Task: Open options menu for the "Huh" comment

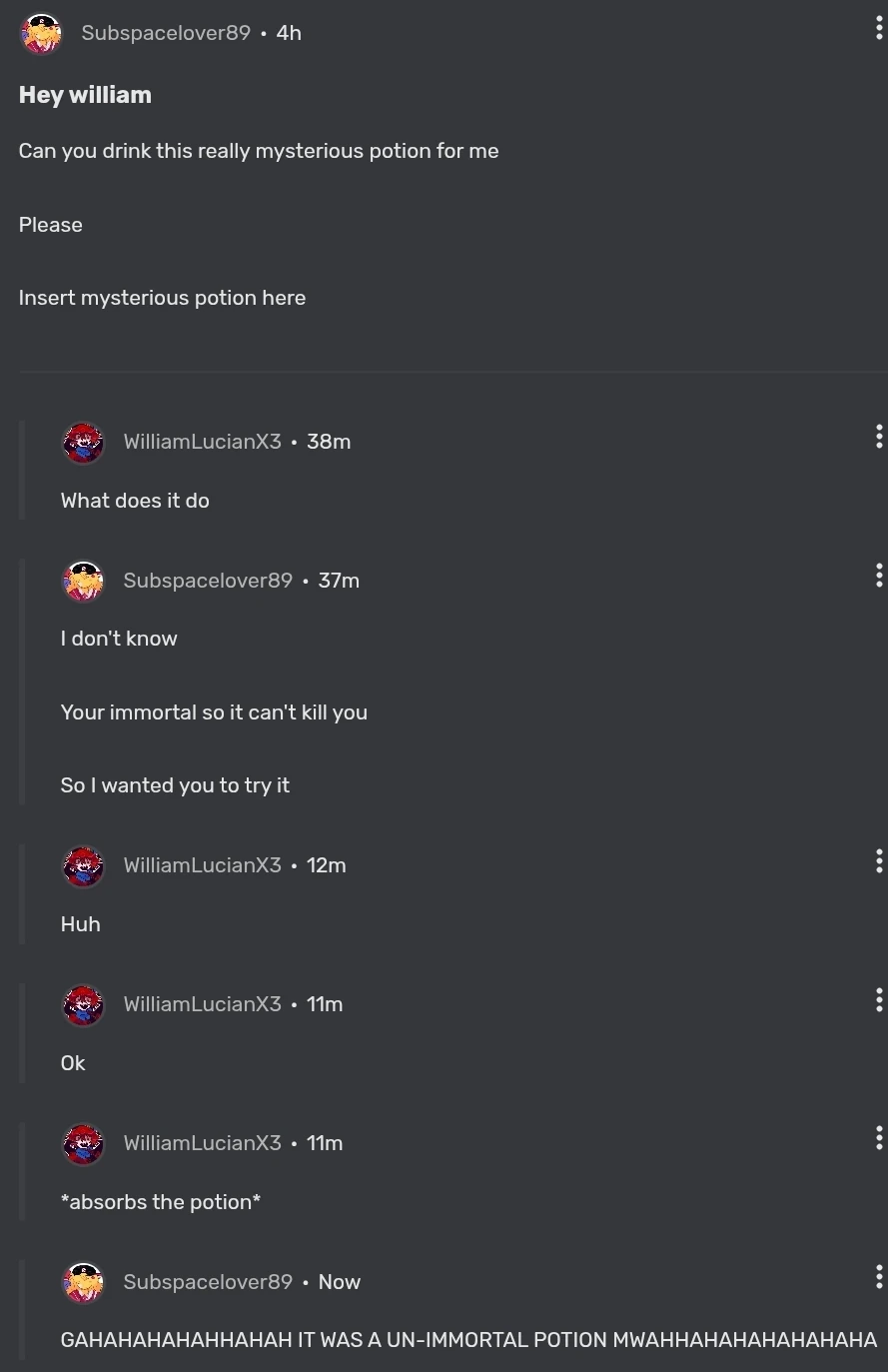Action: coord(878,860)
